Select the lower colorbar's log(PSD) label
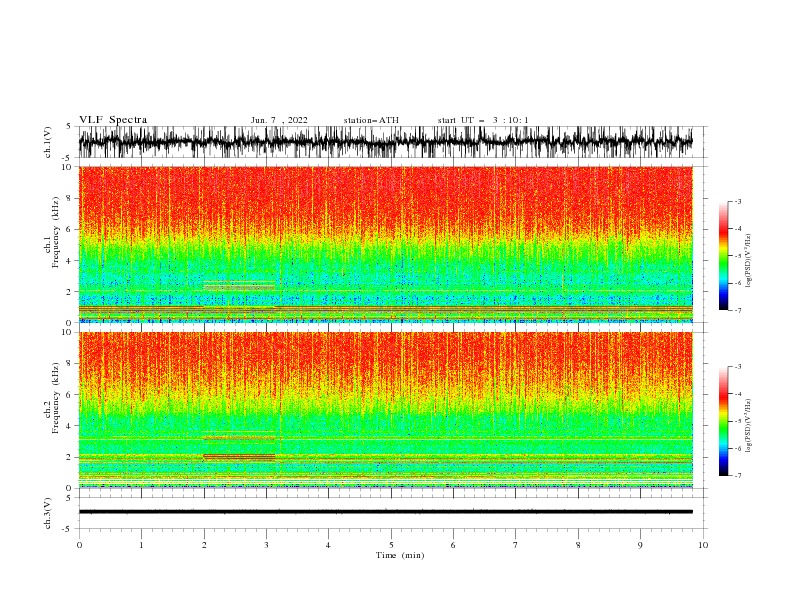 coord(749,426)
